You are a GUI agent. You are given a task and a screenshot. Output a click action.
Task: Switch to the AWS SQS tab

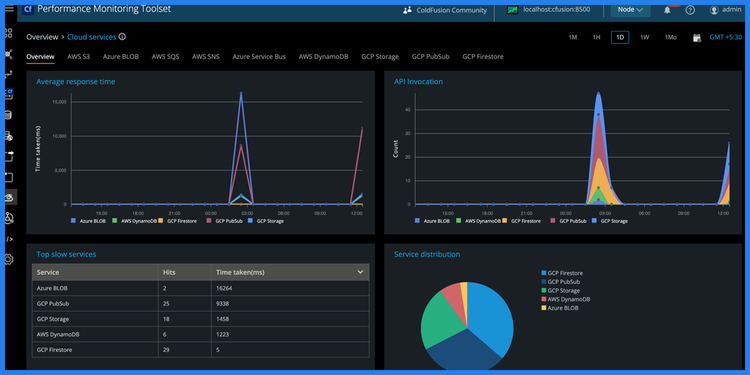point(165,56)
